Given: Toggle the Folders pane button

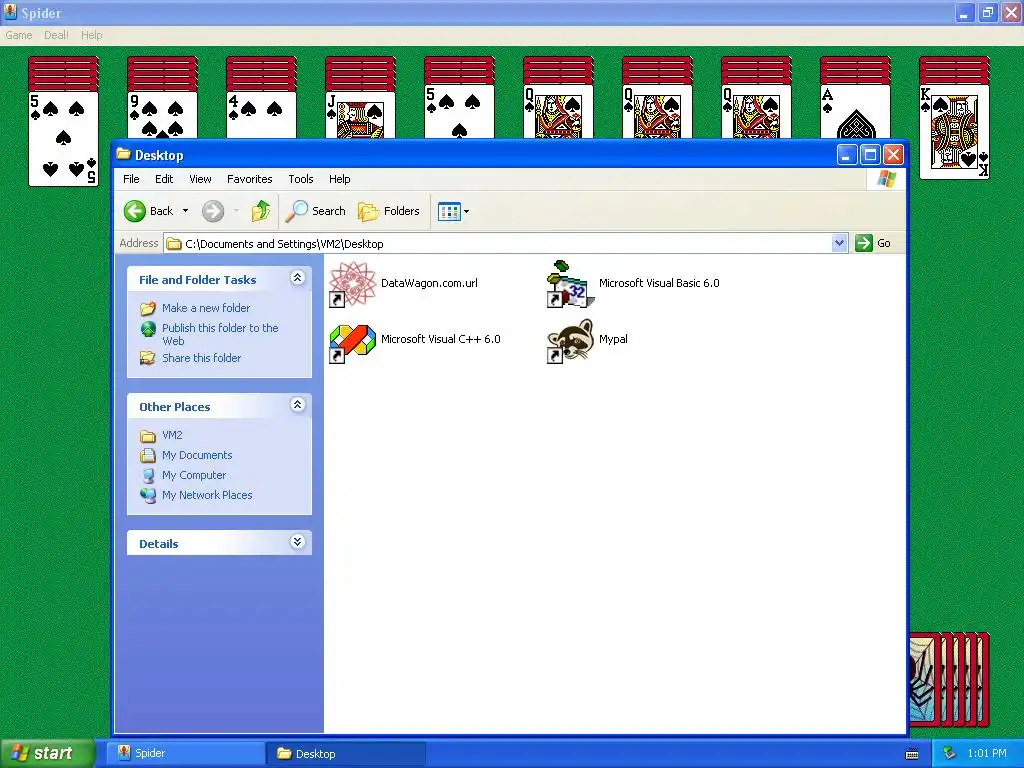Looking at the screenshot, I should pyautogui.click(x=389, y=211).
